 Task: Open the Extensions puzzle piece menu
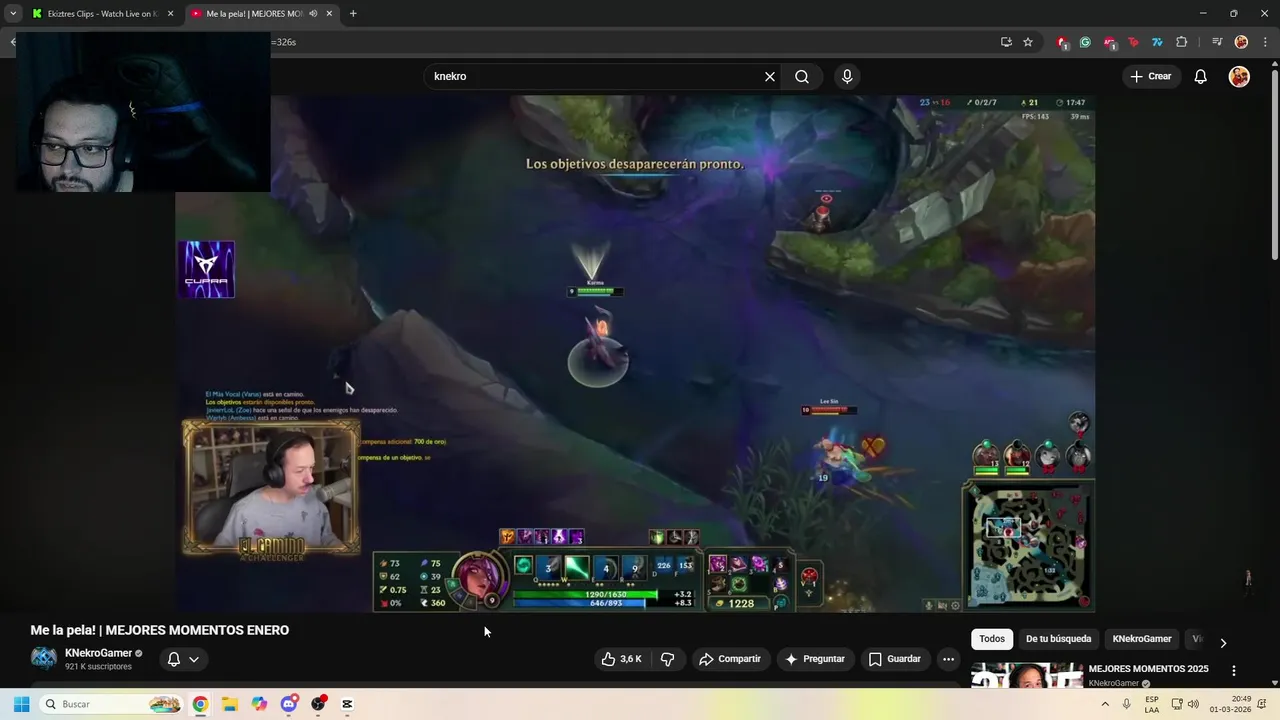(x=1181, y=42)
